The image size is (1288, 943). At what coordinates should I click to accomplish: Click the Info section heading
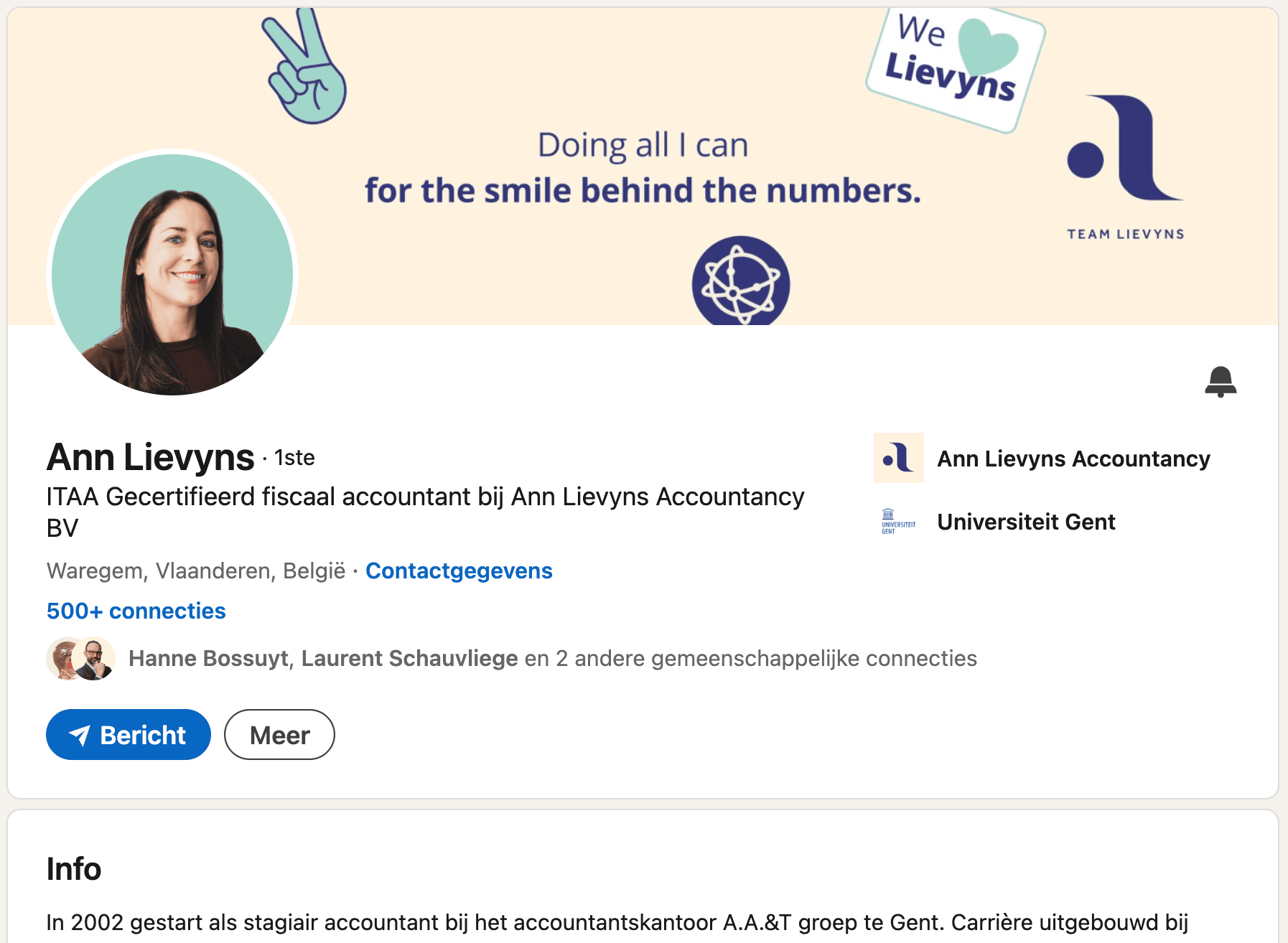pyautogui.click(x=74, y=868)
